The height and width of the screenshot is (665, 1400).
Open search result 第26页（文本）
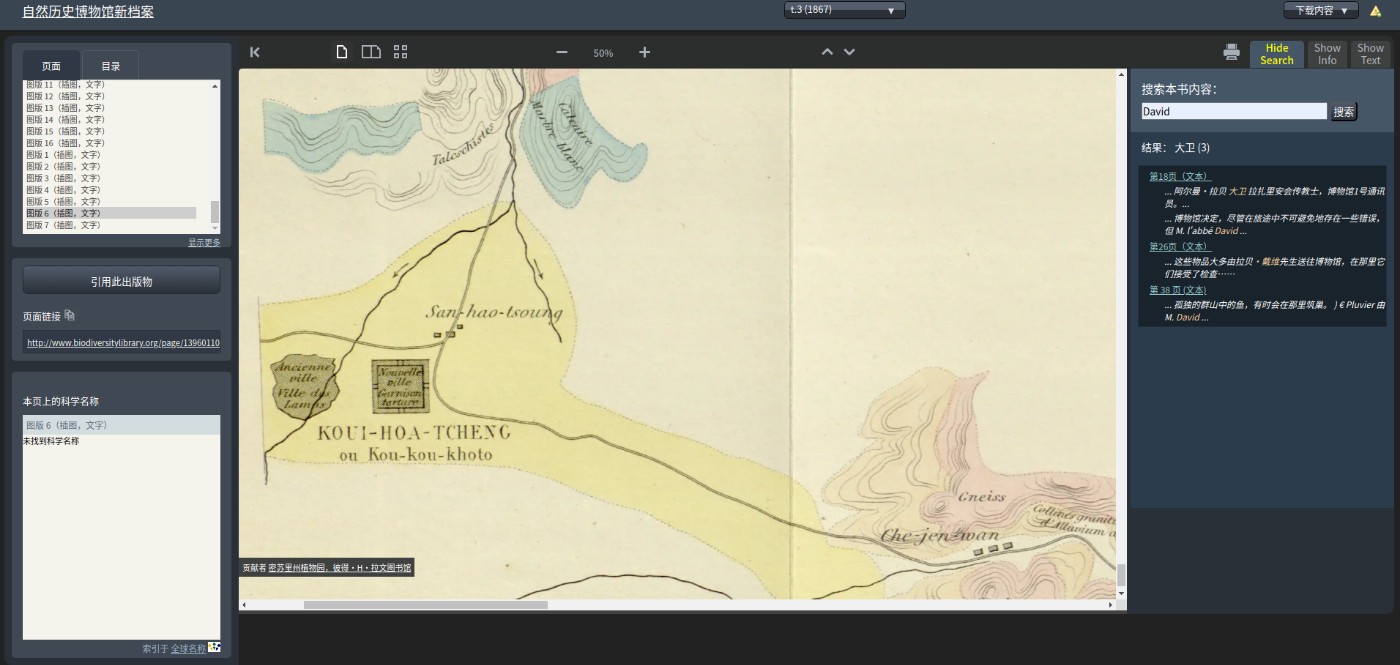coord(1179,246)
